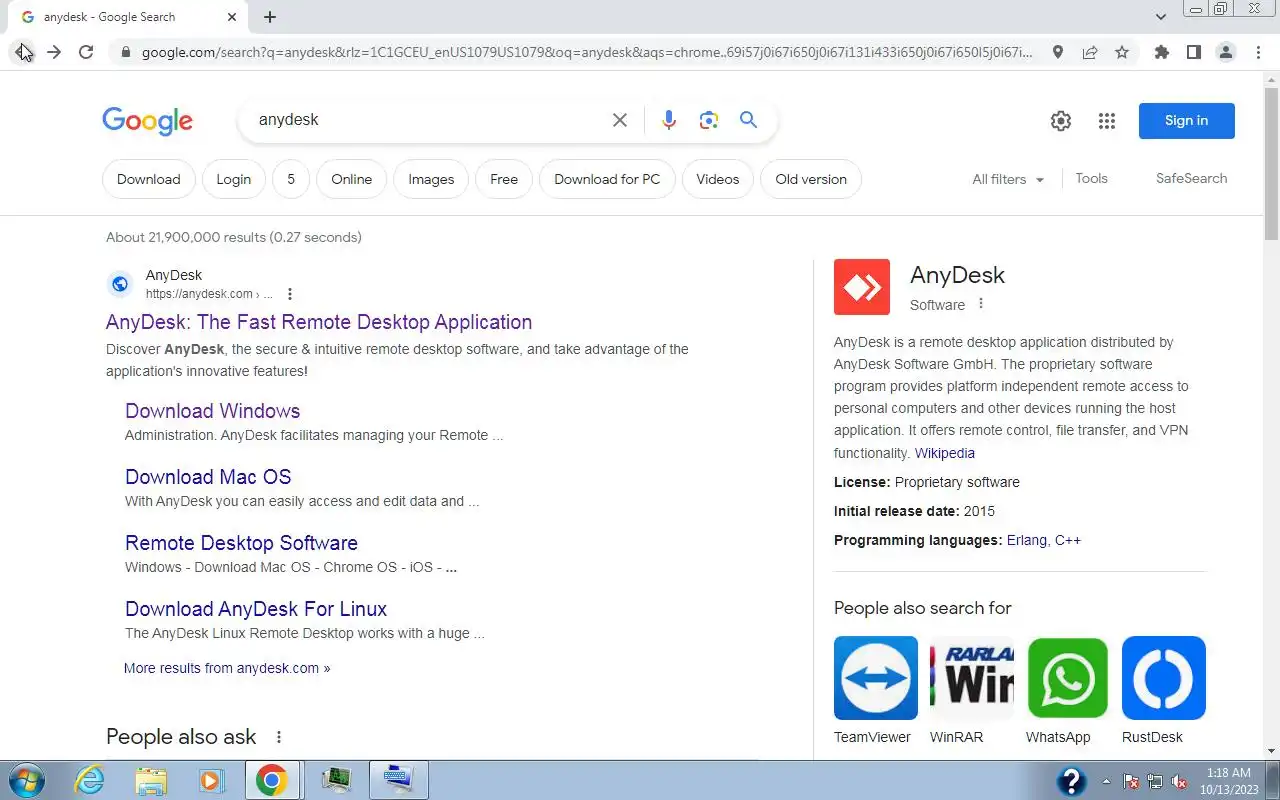Screen dimensions: 1280x800
Task: Toggle the Chrome side panel icon
Action: (1193, 52)
